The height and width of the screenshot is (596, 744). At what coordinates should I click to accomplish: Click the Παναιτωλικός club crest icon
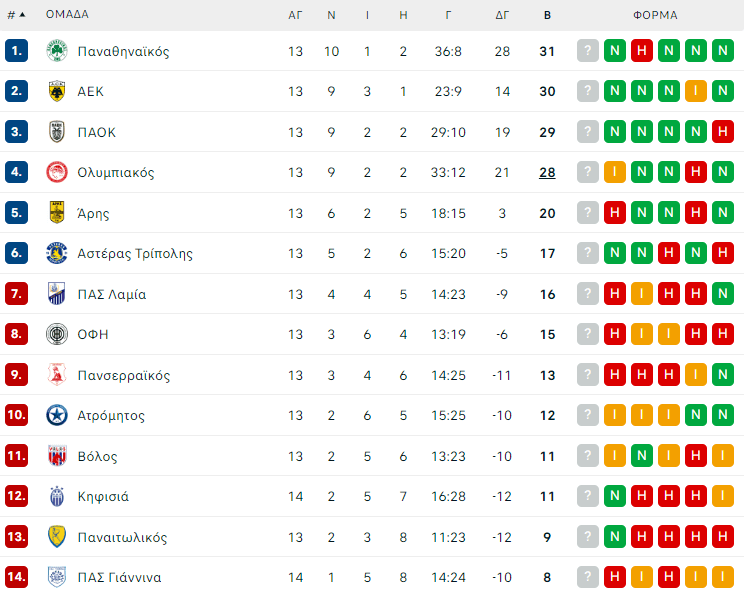pyautogui.click(x=57, y=537)
